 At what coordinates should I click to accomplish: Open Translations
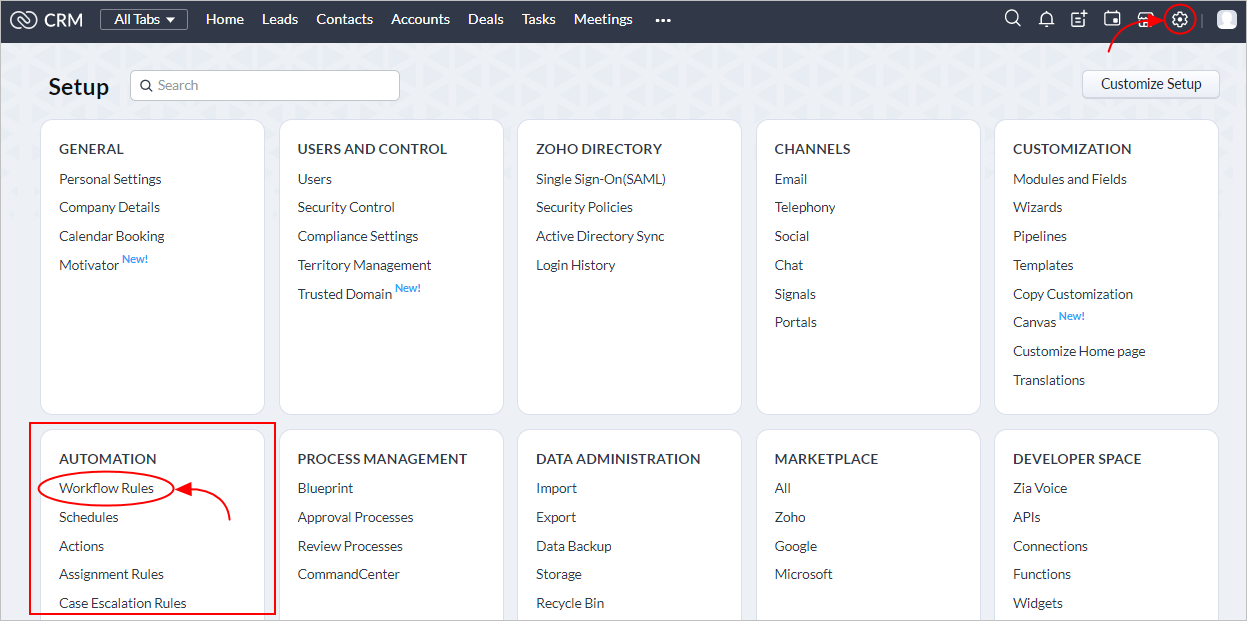(x=1049, y=380)
